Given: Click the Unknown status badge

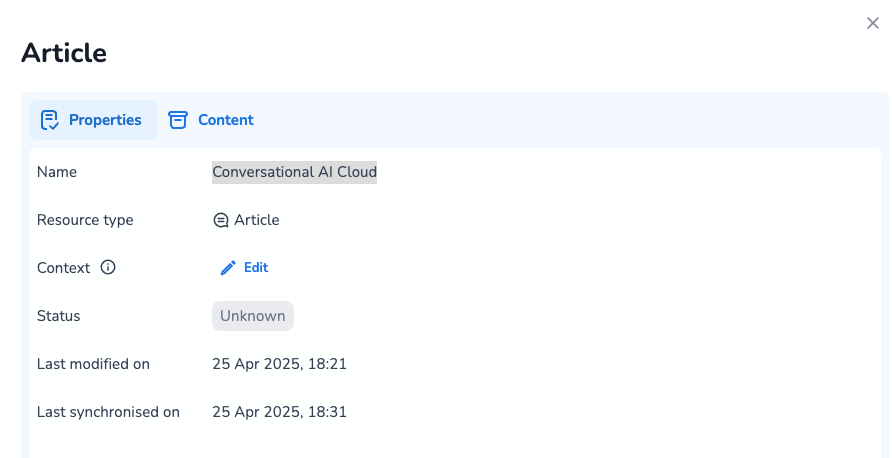Looking at the screenshot, I should point(253,316).
